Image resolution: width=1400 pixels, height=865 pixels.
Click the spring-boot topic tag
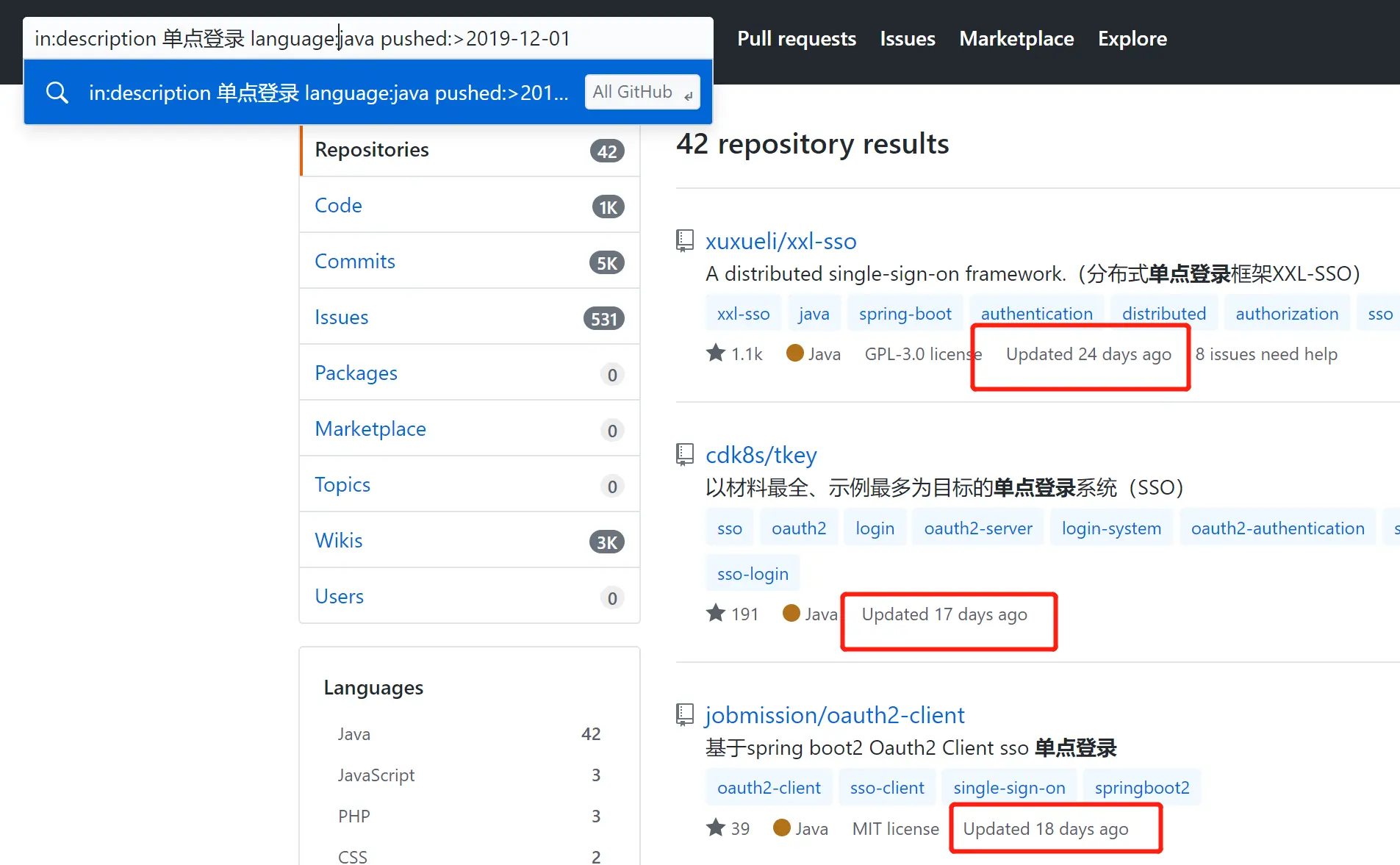point(905,313)
